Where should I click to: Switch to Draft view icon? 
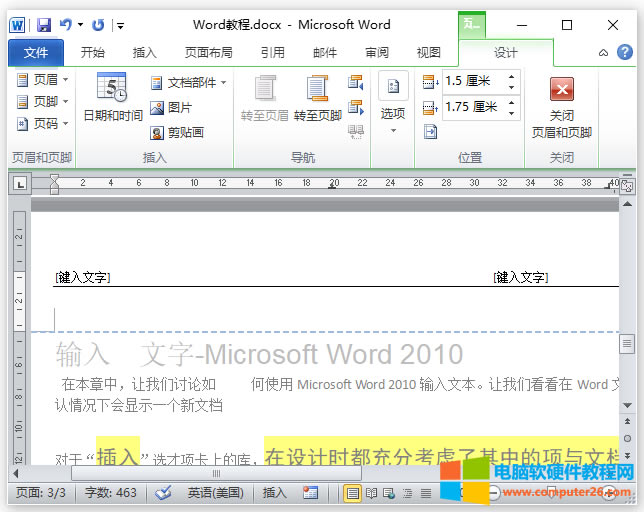[x=426, y=493]
